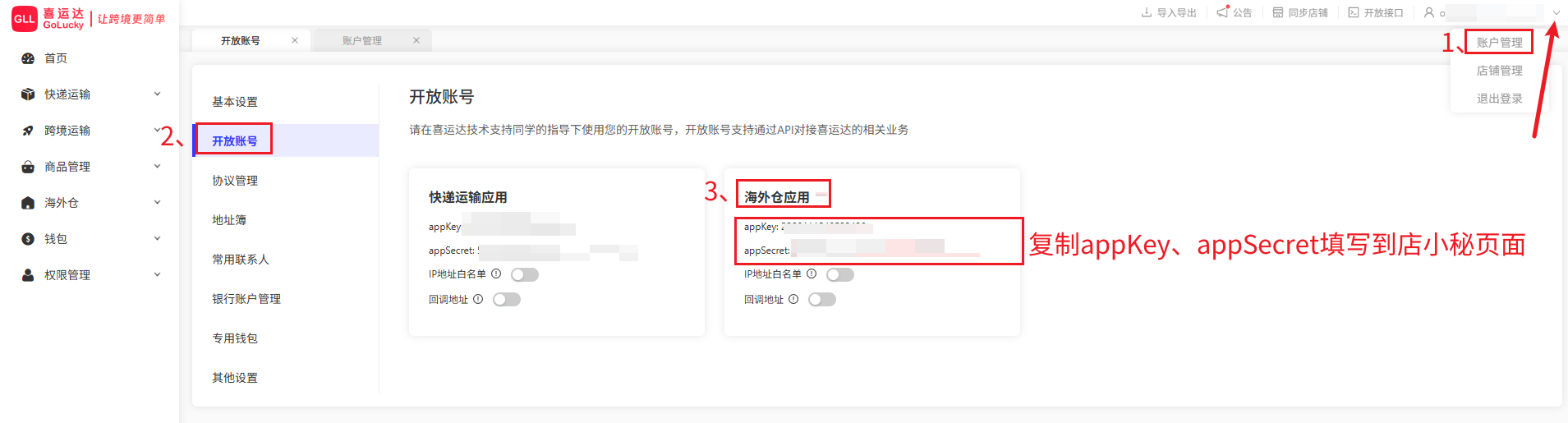Open 银行账户管理 settings page
Image resolution: width=1568 pixels, height=423 pixels.
point(246,299)
